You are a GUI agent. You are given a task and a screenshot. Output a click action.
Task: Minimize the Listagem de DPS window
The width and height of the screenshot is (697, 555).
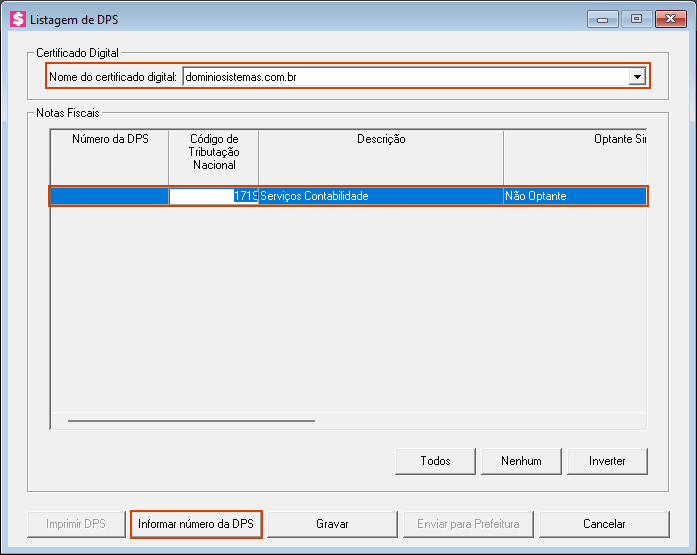[602, 17]
